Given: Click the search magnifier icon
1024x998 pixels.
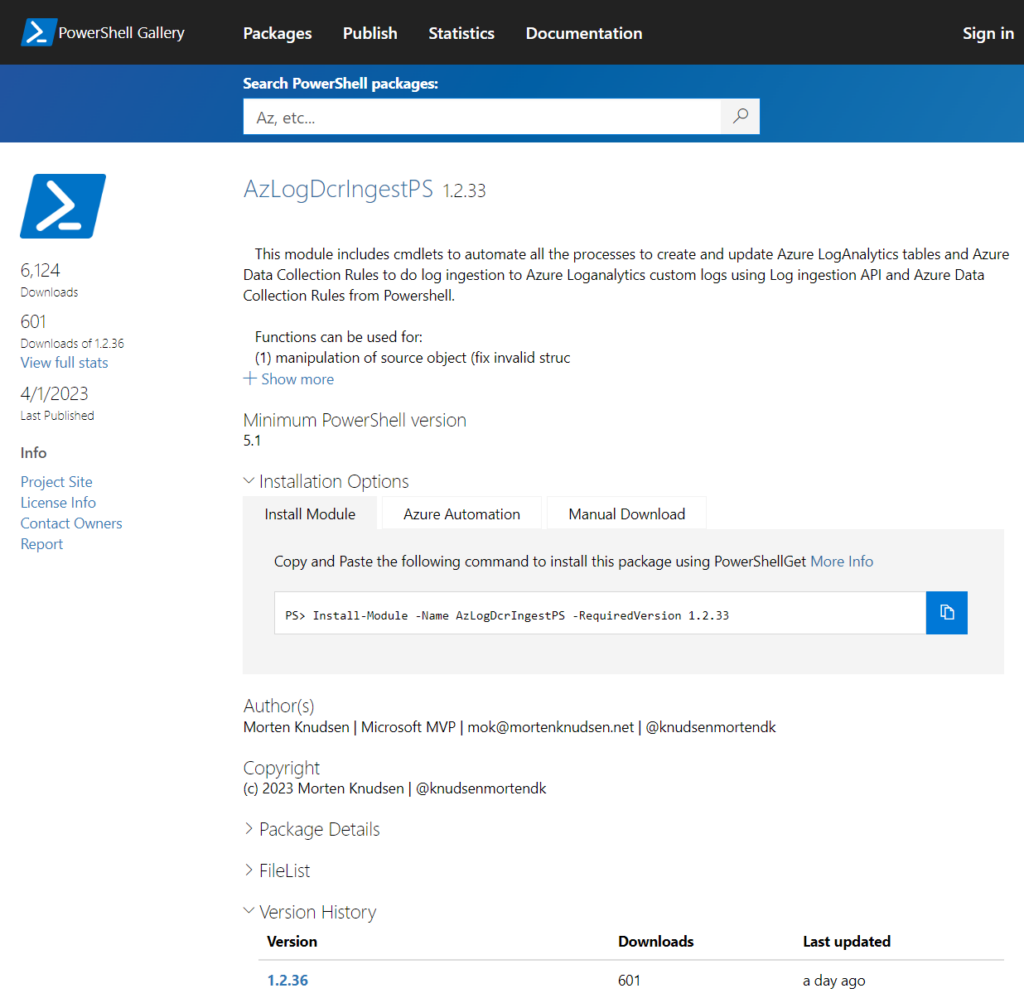Looking at the screenshot, I should tap(740, 116).
